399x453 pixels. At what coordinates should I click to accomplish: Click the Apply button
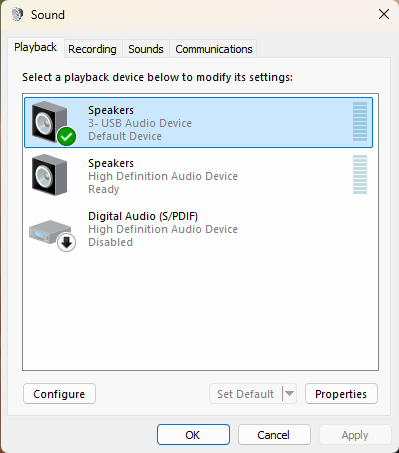coord(355,435)
